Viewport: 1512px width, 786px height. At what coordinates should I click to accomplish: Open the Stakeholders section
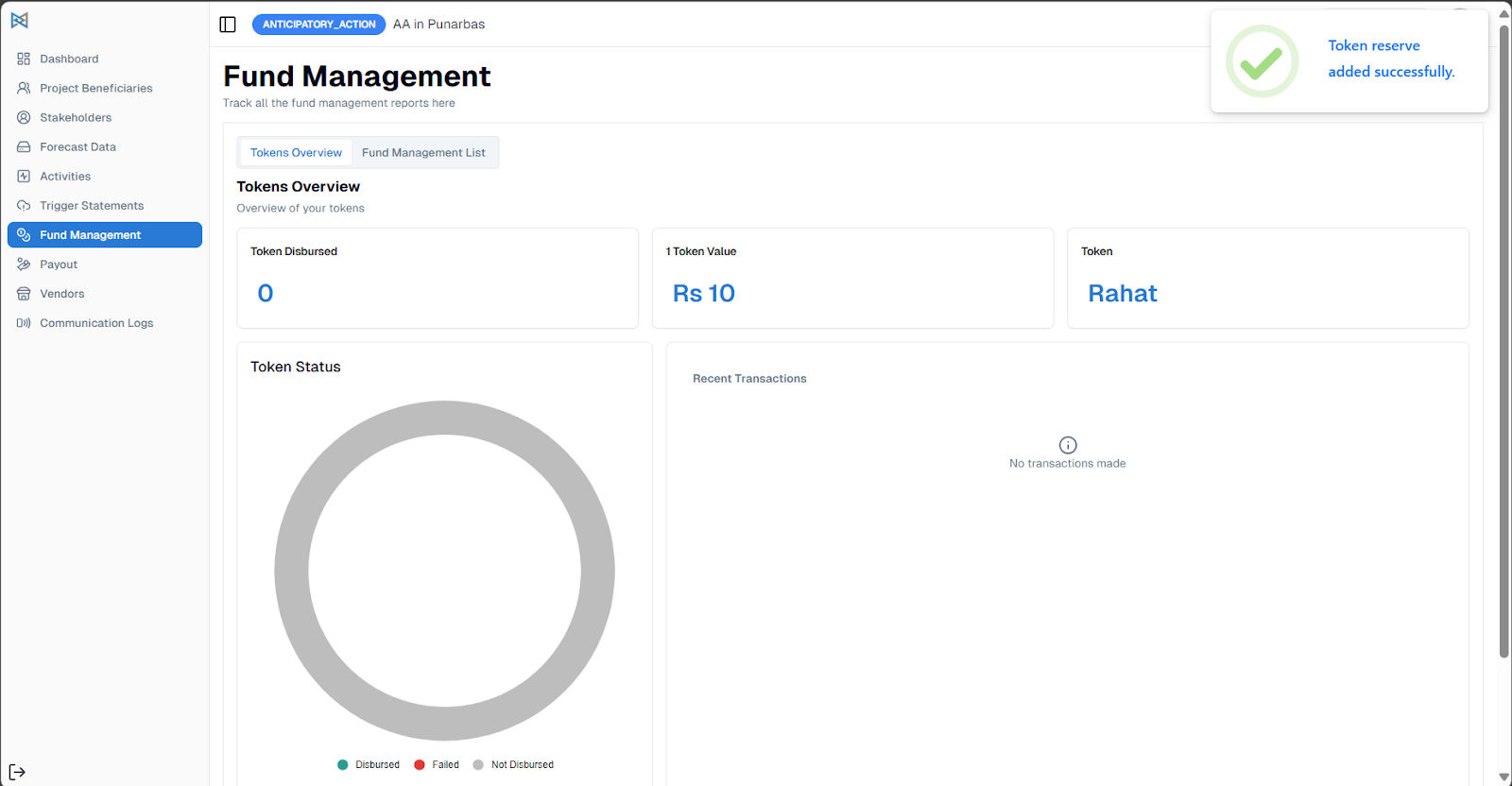click(x=105, y=117)
